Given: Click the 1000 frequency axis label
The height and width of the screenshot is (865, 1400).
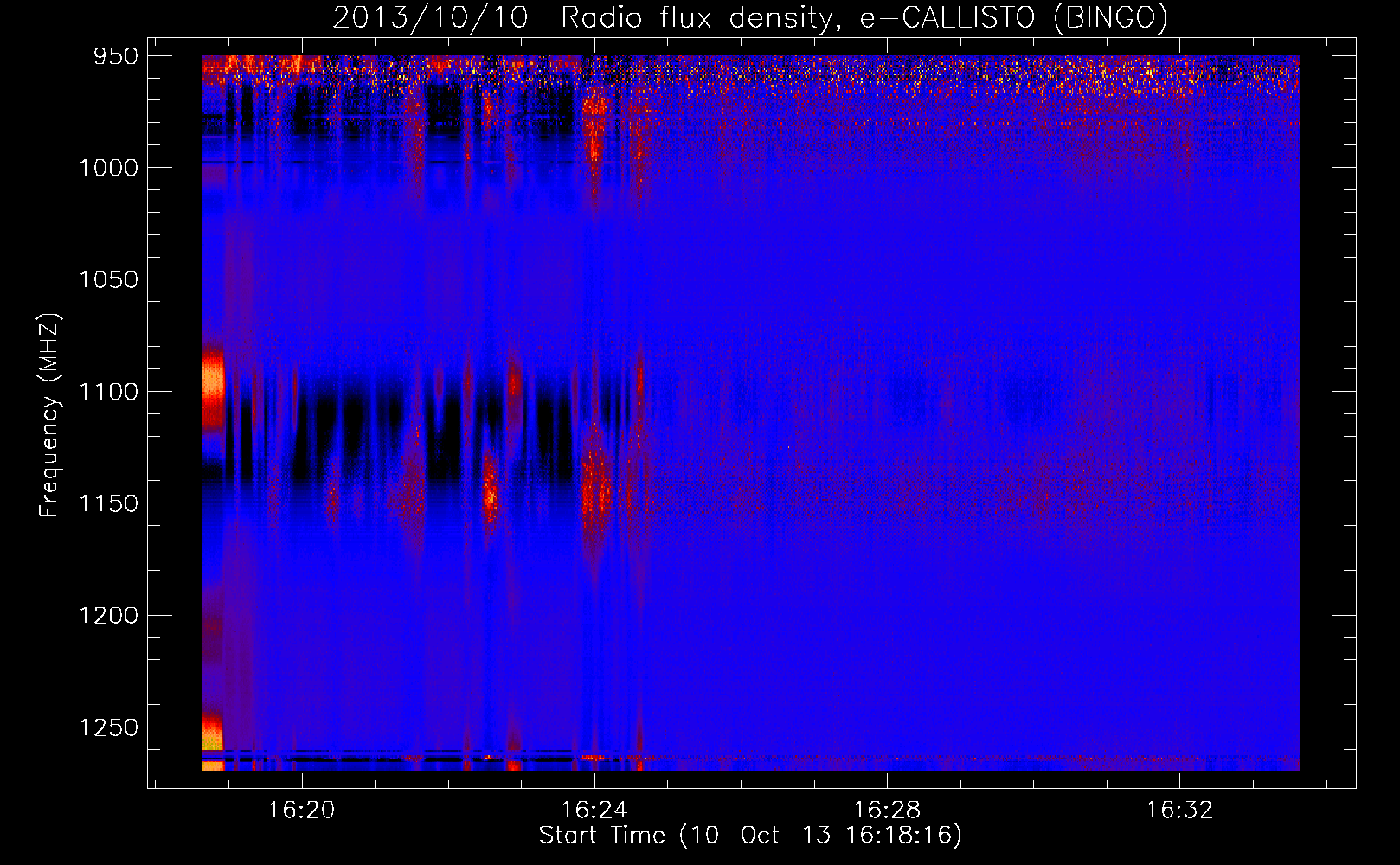Looking at the screenshot, I should pyautogui.click(x=108, y=168).
